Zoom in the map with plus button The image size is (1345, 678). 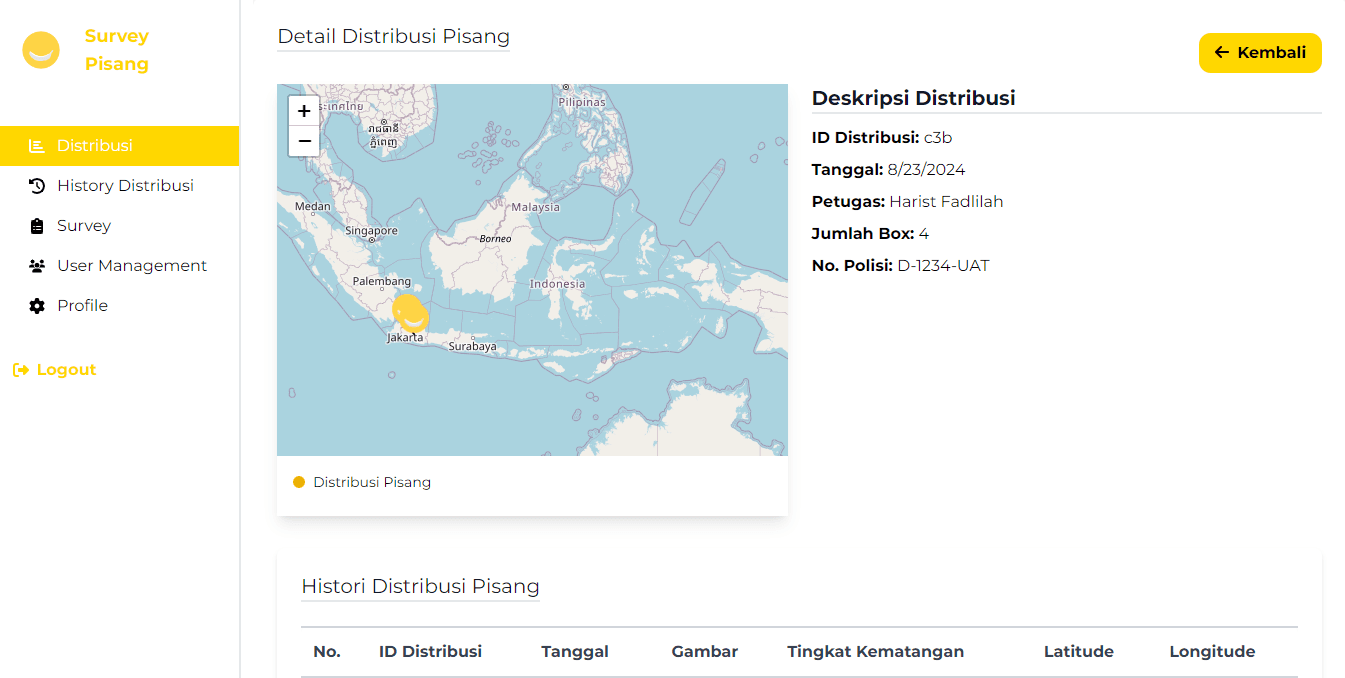(x=304, y=111)
